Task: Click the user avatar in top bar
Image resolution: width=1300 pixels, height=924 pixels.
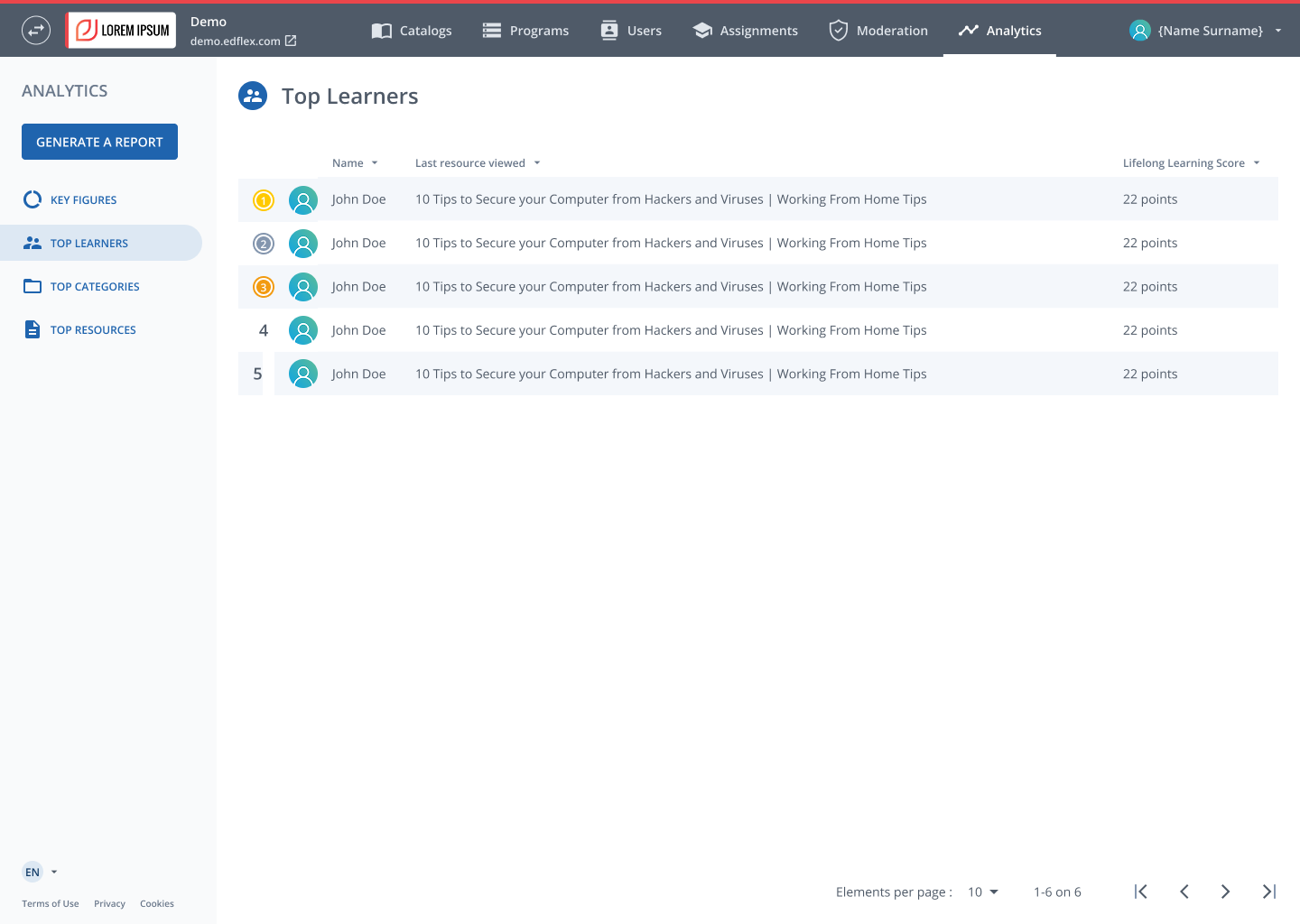Action: [1140, 31]
